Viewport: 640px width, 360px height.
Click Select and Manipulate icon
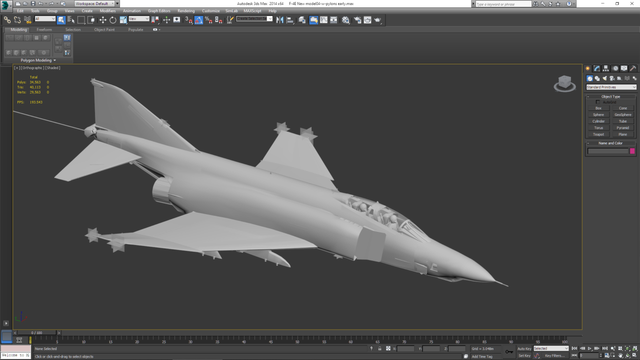(166, 20)
